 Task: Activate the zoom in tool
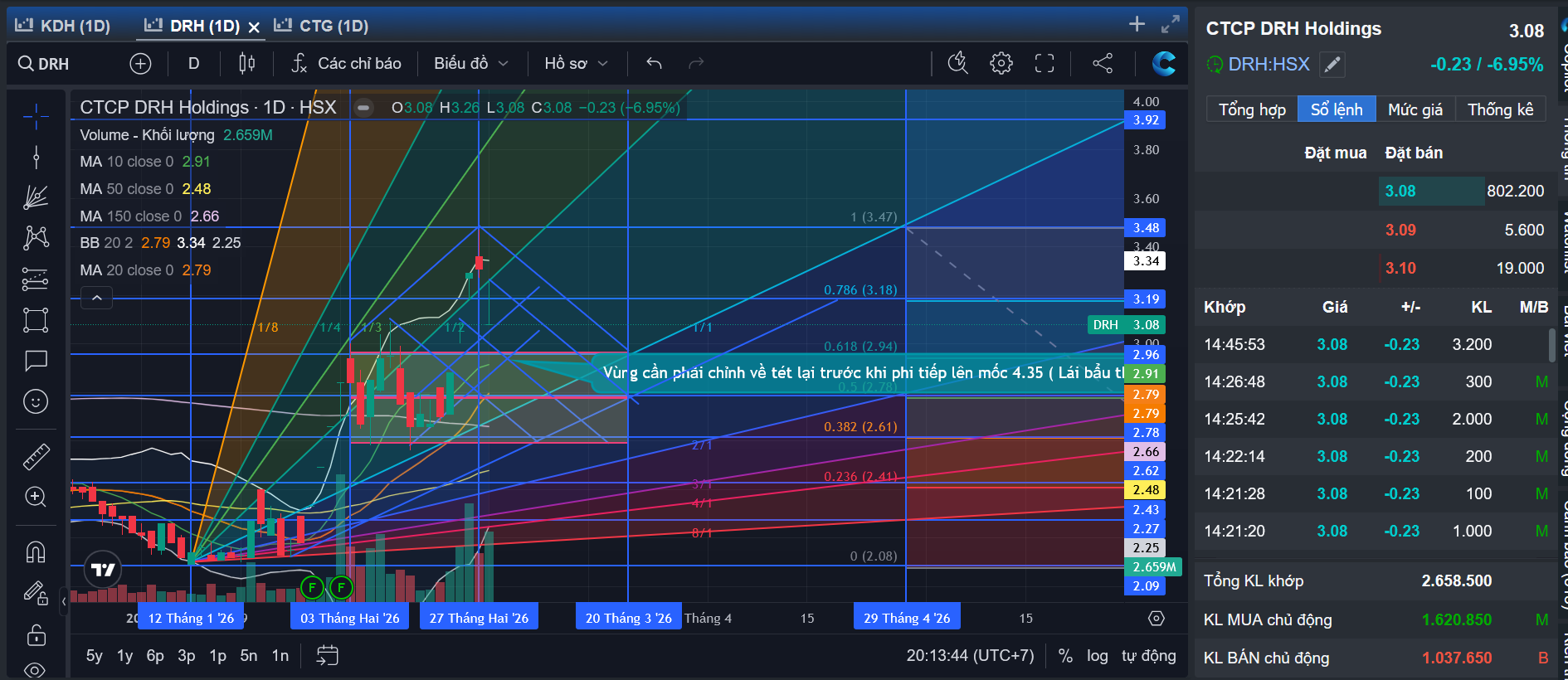[x=36, y=497]
